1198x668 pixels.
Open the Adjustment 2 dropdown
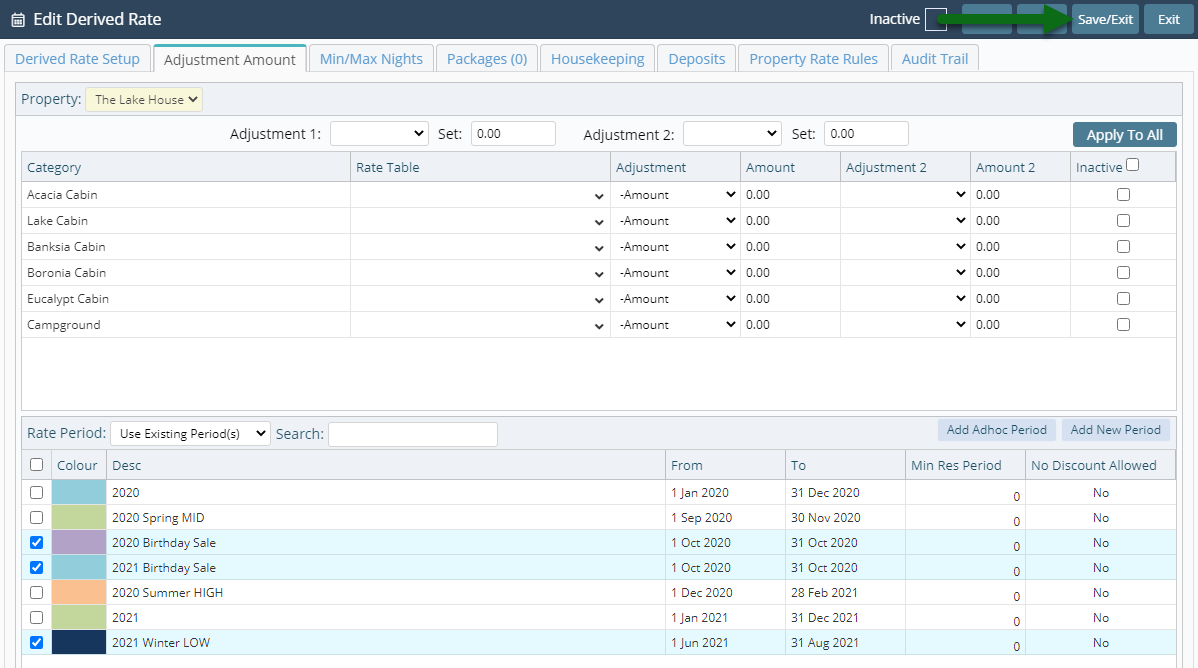(732, 134)
